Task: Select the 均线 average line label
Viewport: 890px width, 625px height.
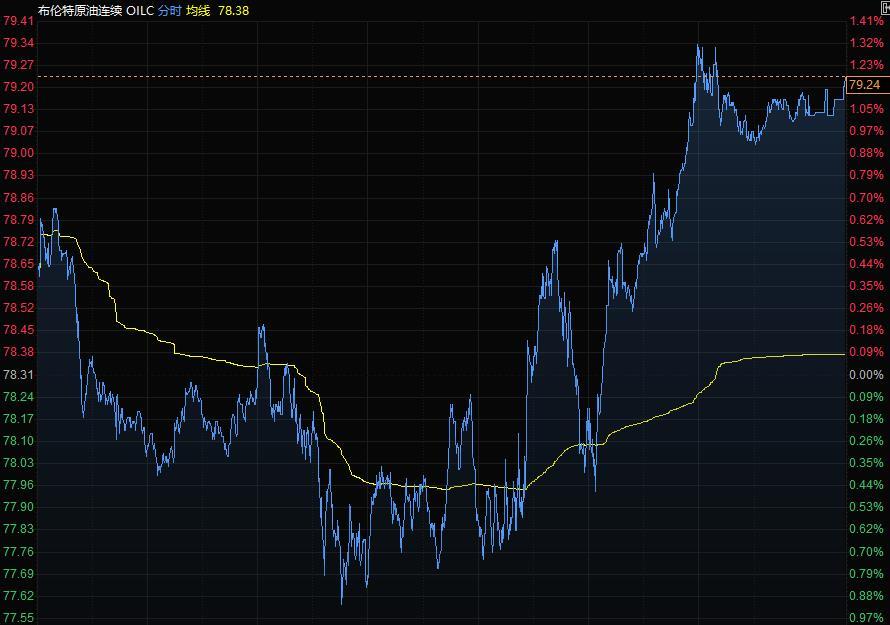Action: (x=198, y=9)
